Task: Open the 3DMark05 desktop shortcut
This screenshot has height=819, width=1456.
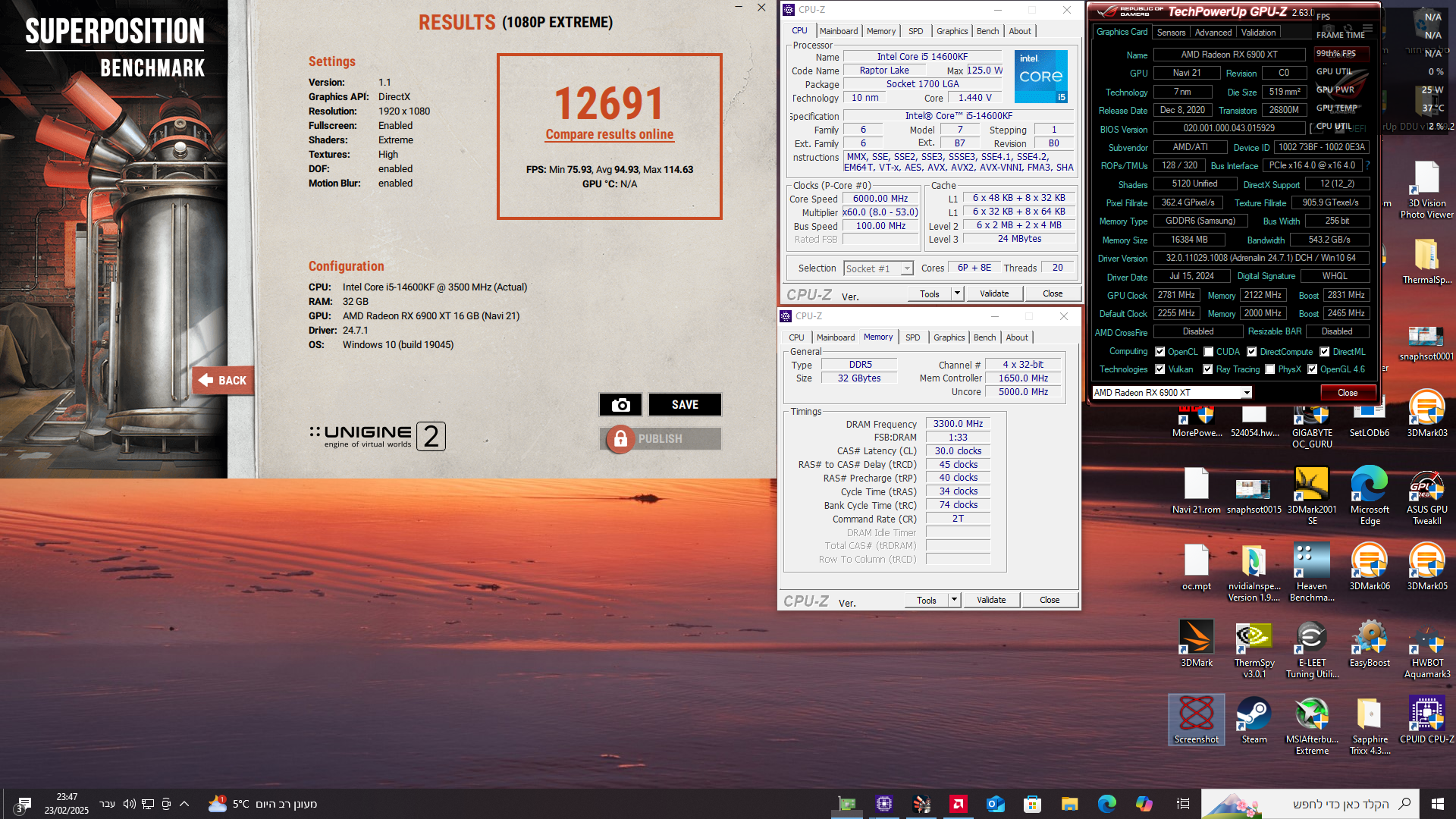Action: [x=1426, y=566]
